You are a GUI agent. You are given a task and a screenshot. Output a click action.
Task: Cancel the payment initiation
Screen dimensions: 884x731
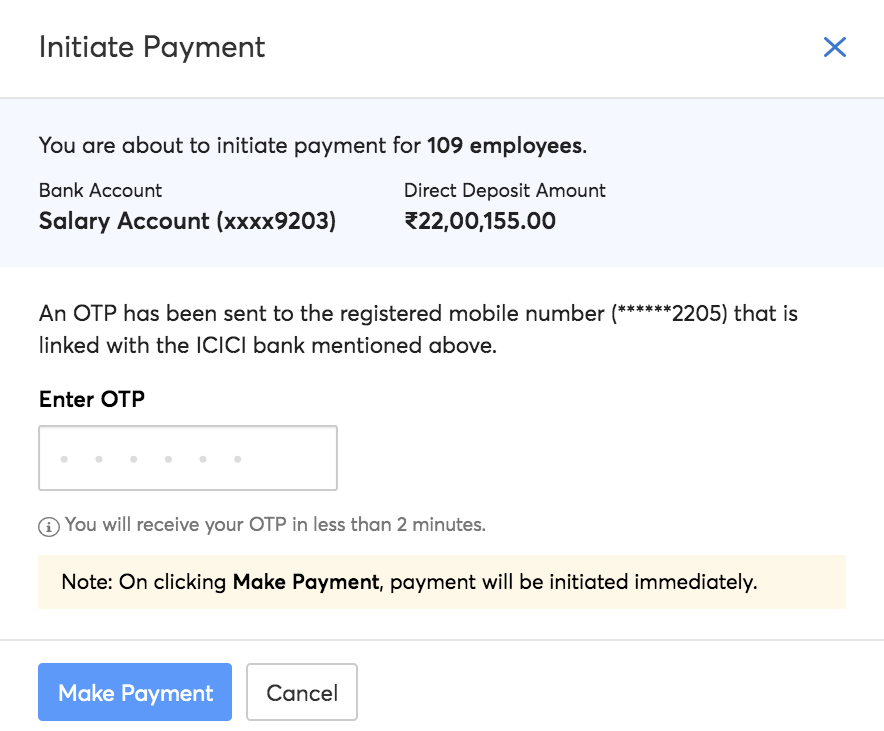(x=301, y=692)
